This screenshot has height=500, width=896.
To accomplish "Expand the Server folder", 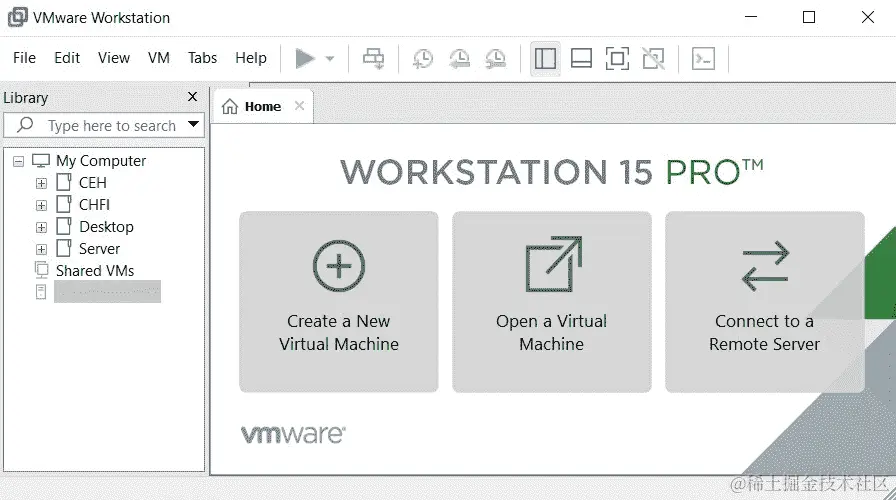I will pos(41,249).
